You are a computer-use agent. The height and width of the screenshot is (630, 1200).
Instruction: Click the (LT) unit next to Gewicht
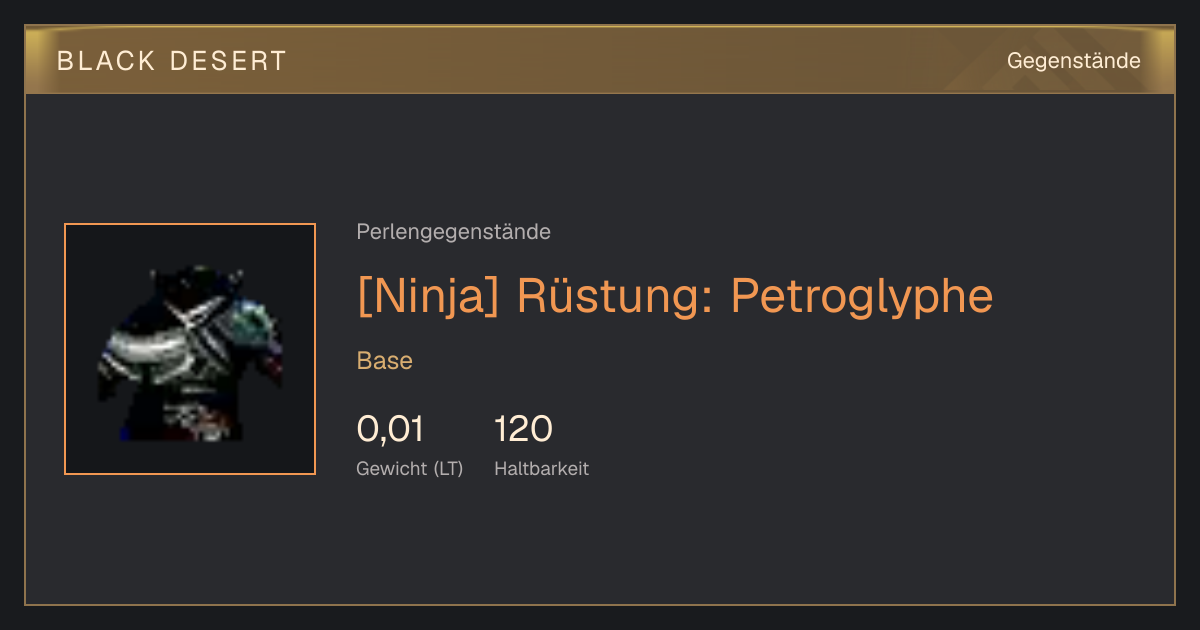click(x=449, y=468)
